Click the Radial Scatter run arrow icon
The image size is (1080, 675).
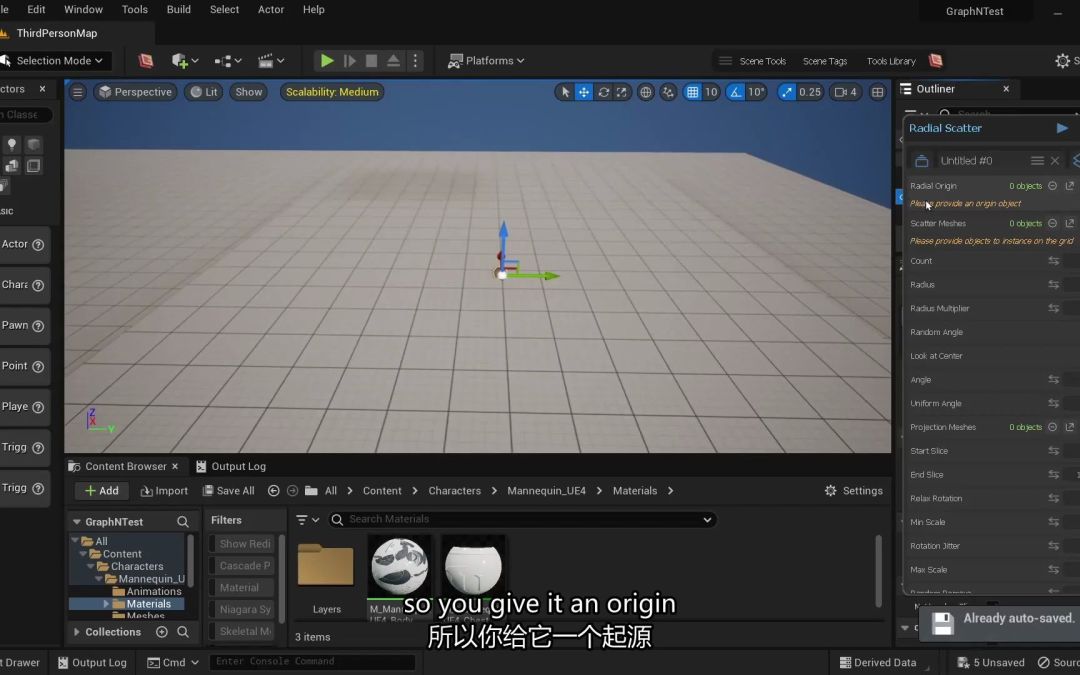click(1062, 128)
